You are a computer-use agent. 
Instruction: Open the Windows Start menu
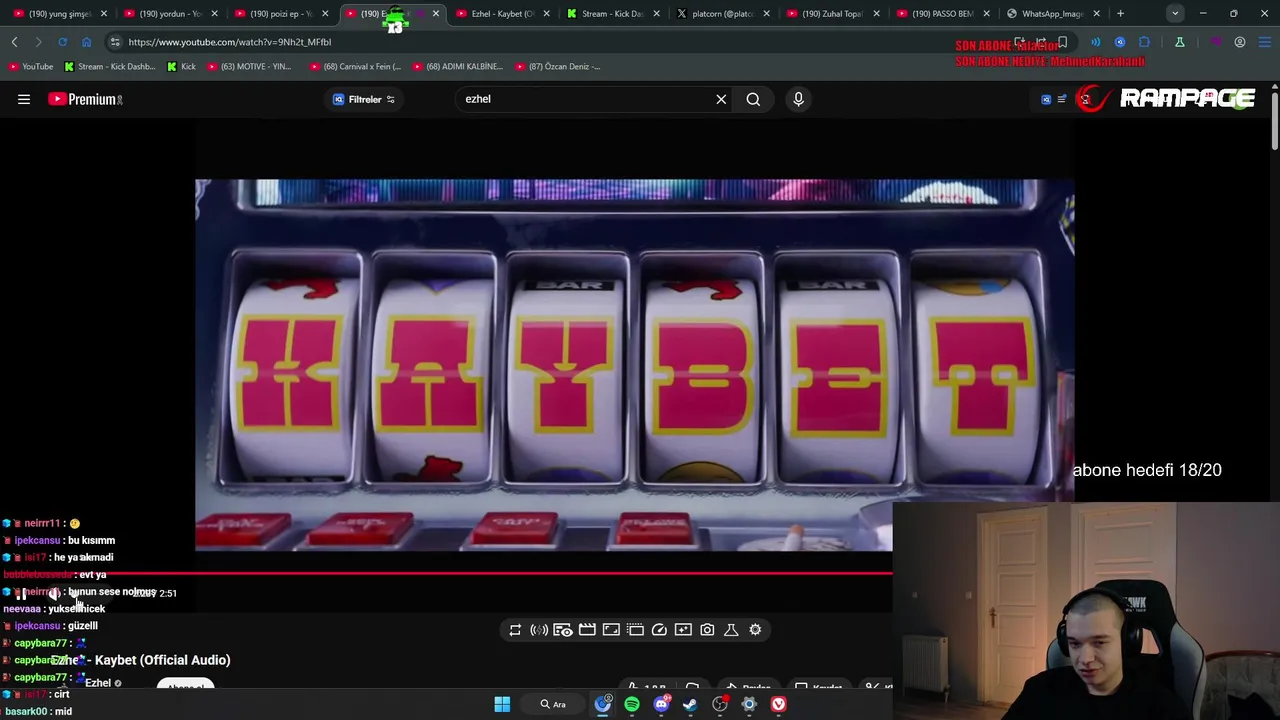tap(502, 704)
